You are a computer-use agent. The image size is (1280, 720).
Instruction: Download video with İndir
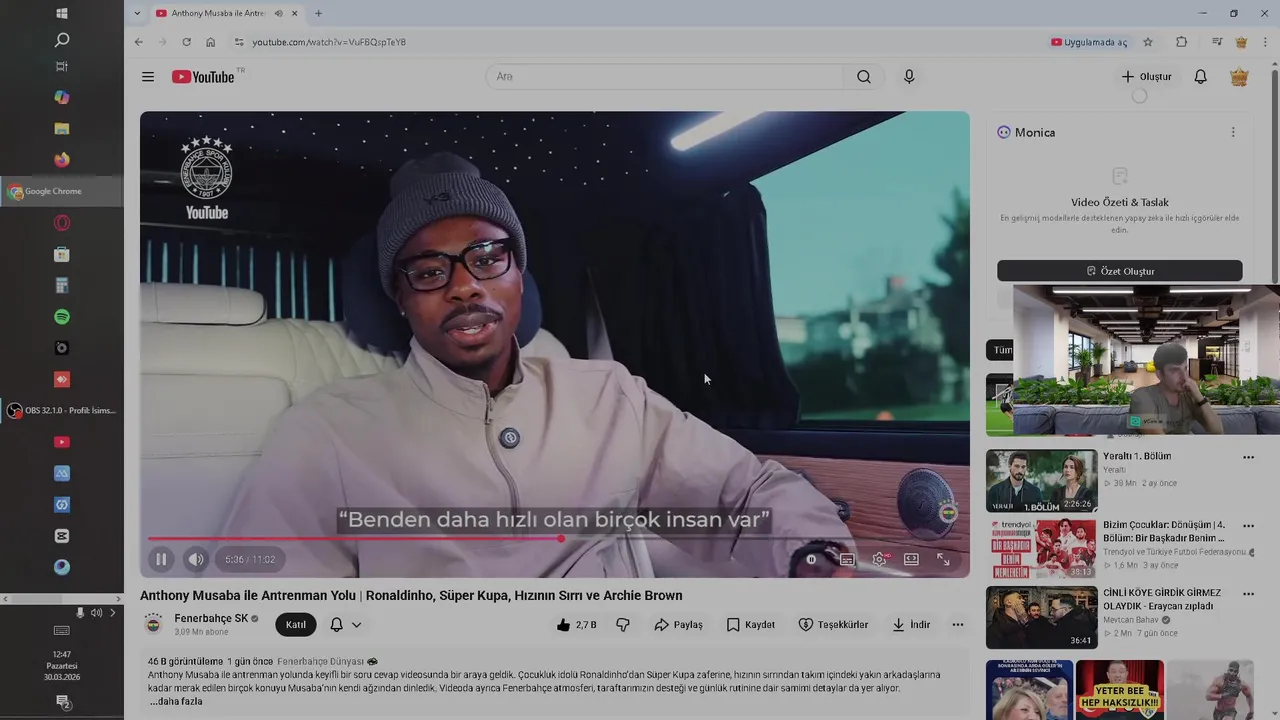click(x=911, y=625)
